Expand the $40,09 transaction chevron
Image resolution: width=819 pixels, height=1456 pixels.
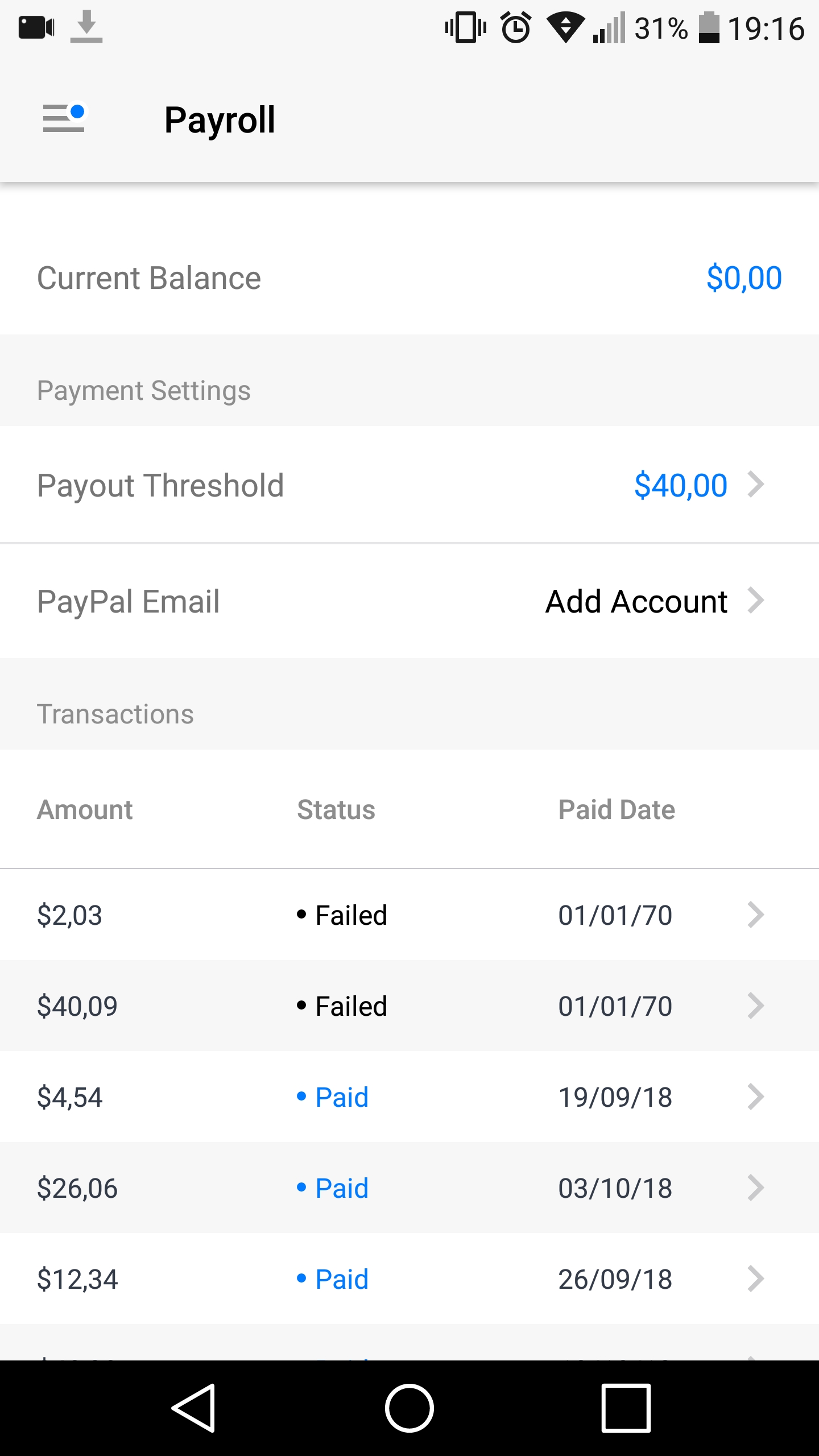(x=755, y=1006)
